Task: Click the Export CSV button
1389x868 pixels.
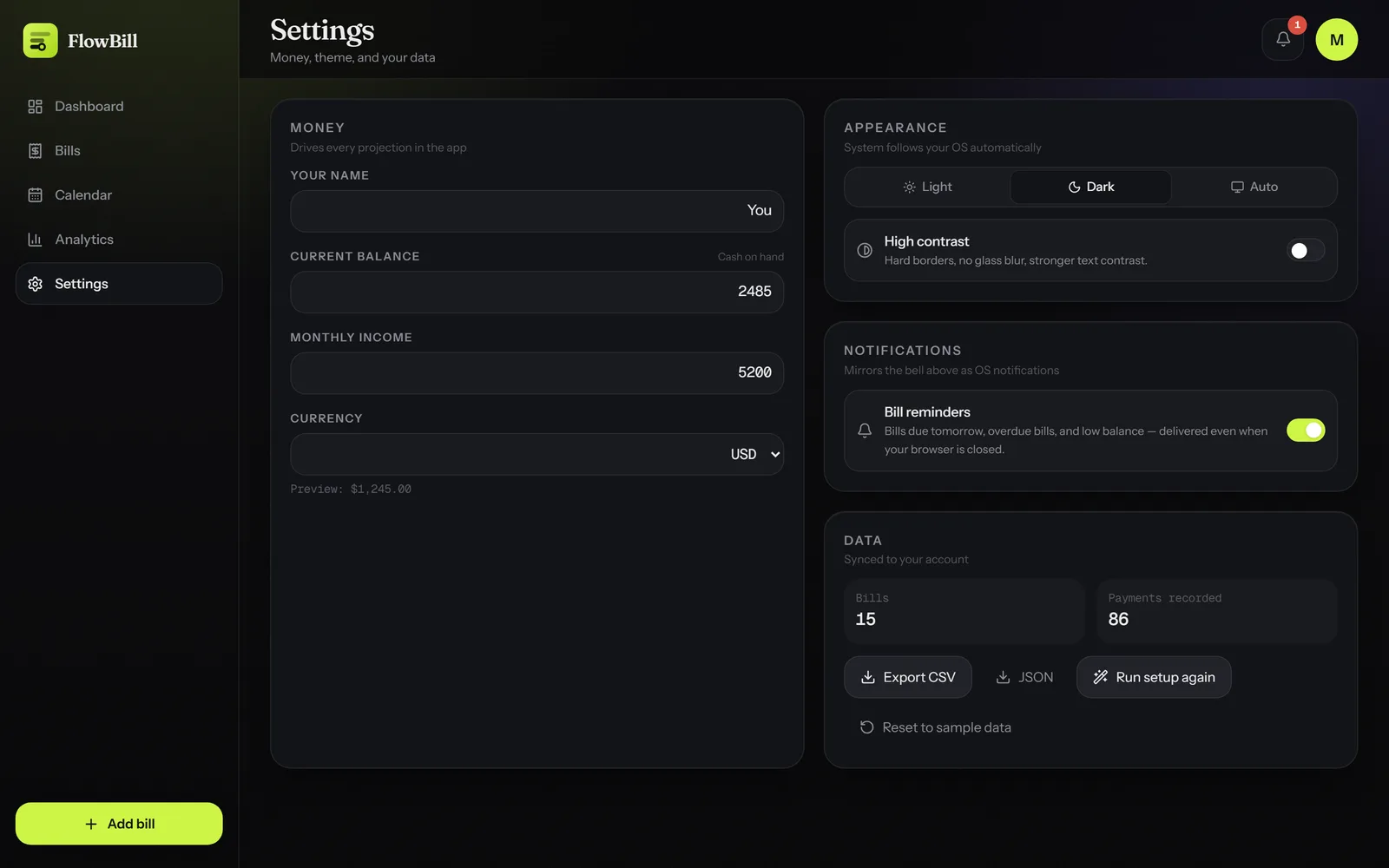Action: tap(908, 677)
